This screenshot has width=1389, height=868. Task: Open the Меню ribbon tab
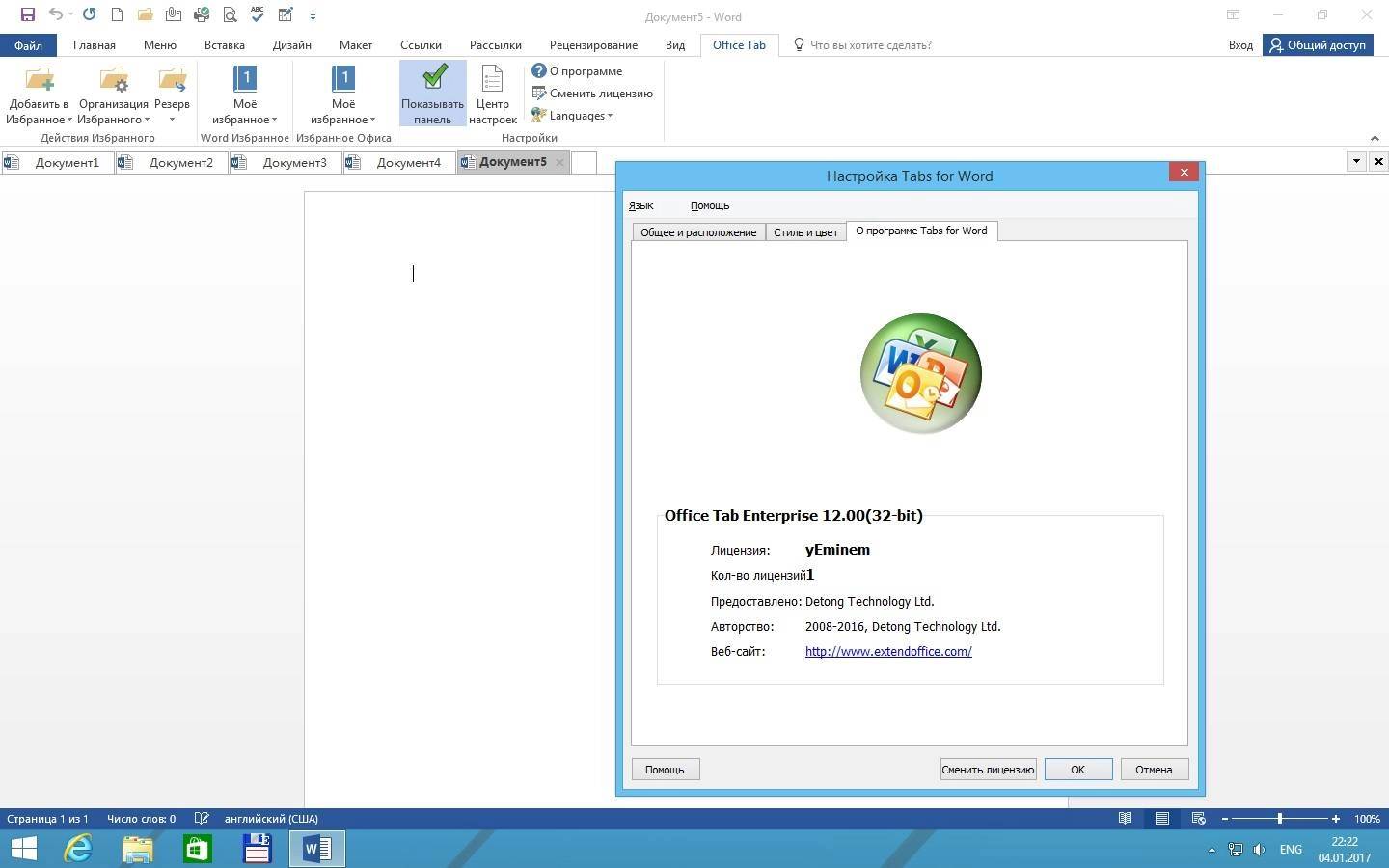[x=160, y=45]
